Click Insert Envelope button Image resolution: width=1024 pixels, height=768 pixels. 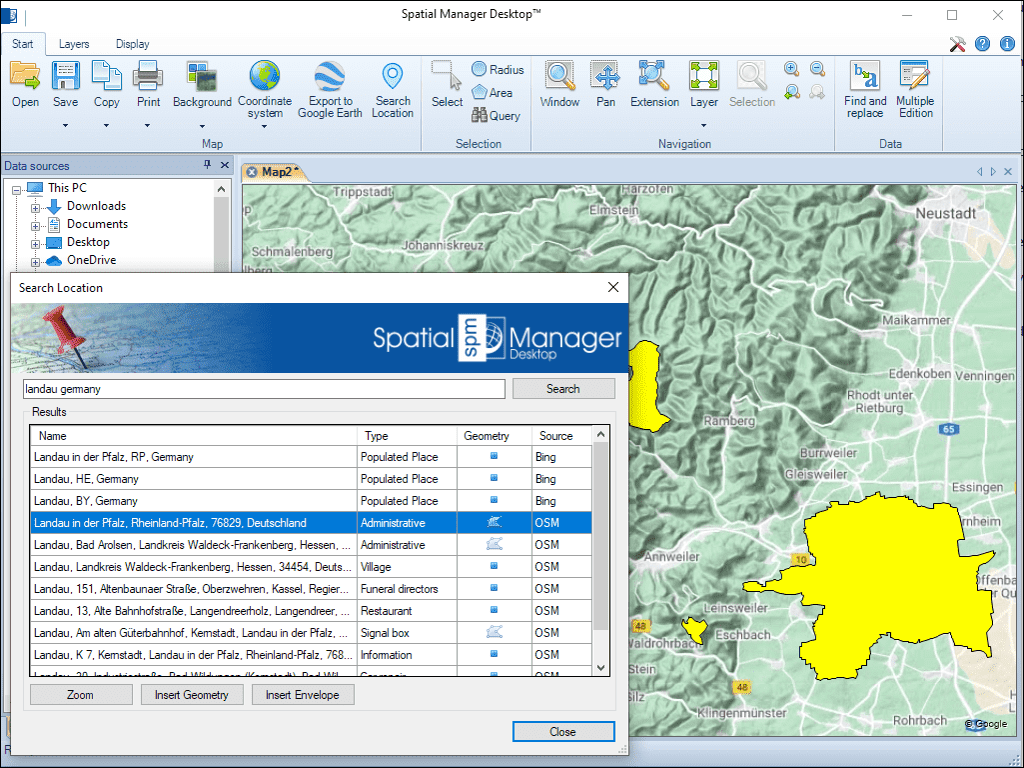[302, 695]
